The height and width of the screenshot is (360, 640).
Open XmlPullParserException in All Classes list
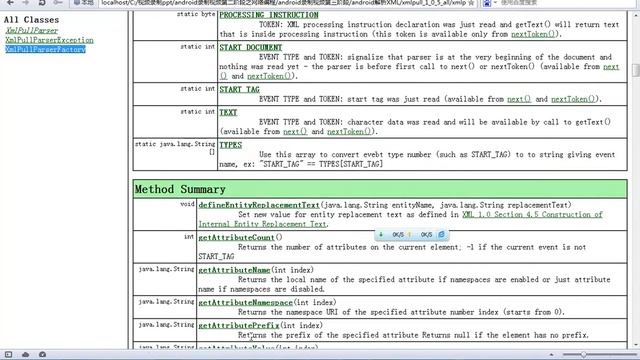coord(49,40)
